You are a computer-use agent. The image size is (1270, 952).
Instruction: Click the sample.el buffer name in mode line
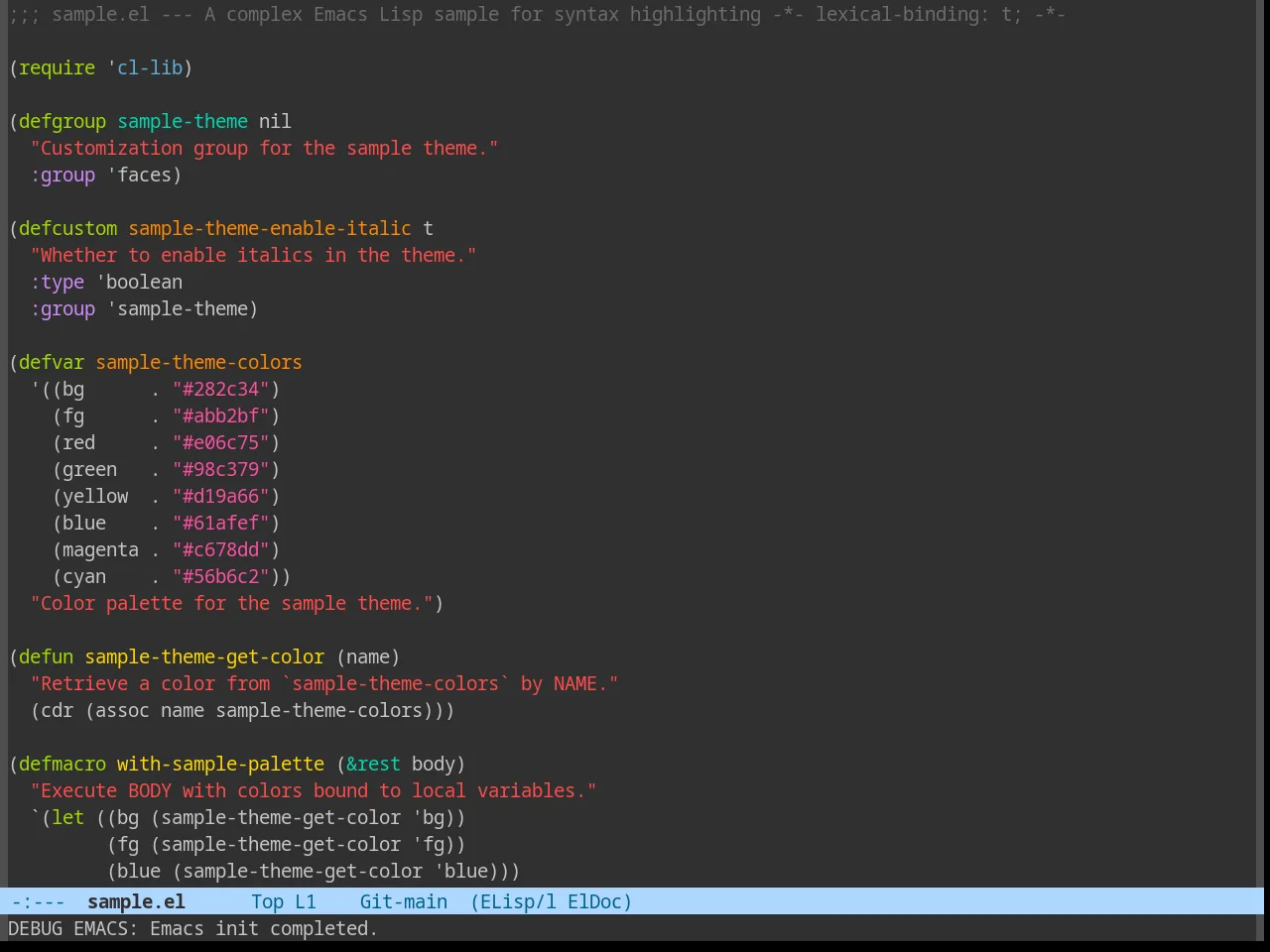(x=136, y=901)
